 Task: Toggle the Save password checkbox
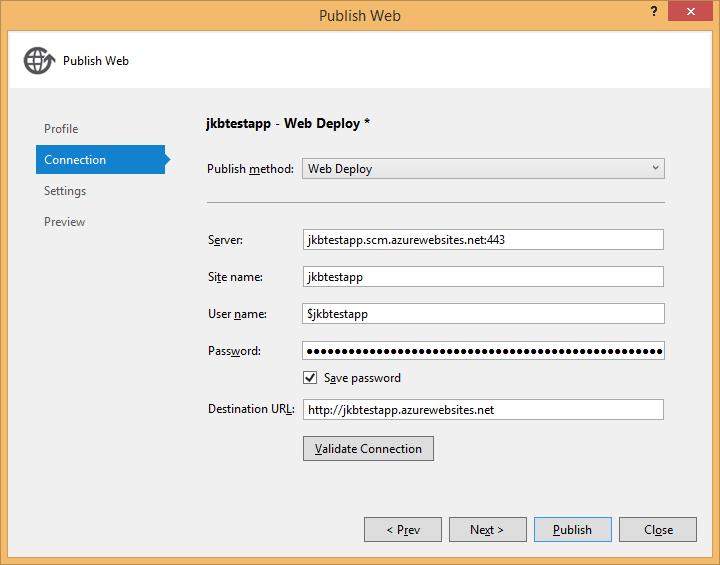tap(310, 378)
